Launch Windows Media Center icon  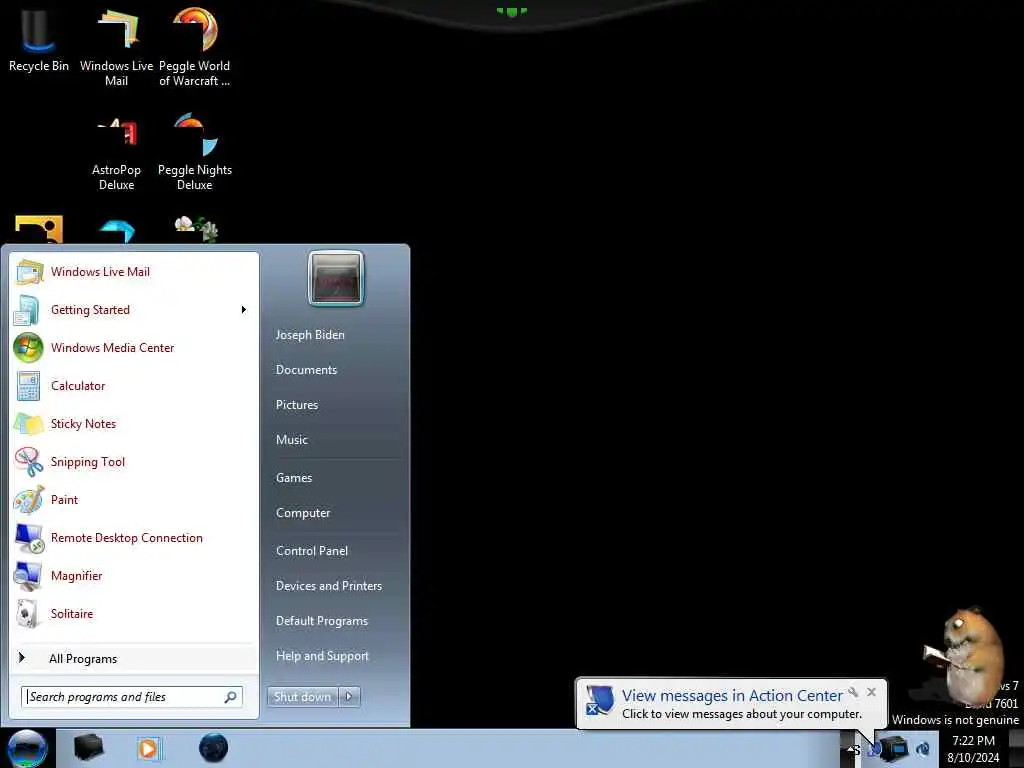28,347
